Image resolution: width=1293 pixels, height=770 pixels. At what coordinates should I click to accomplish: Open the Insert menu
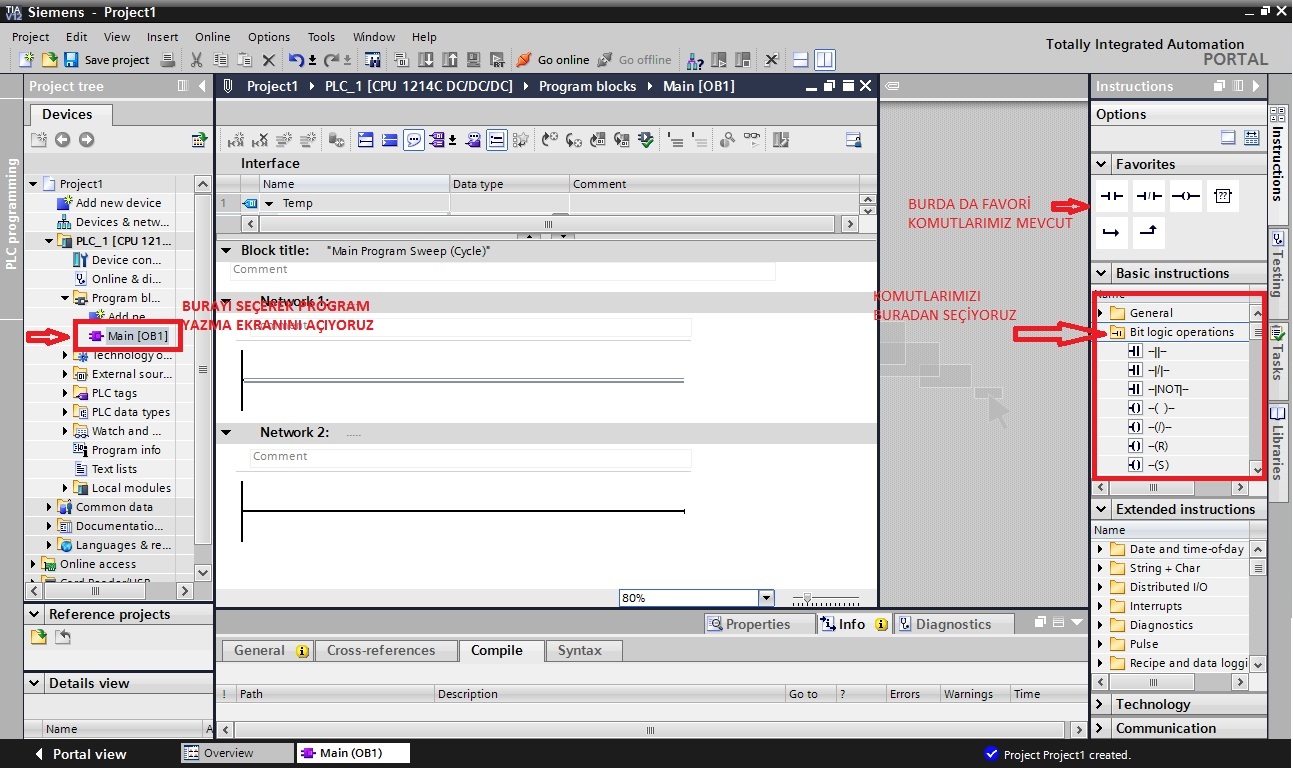[x=162, y=37]
